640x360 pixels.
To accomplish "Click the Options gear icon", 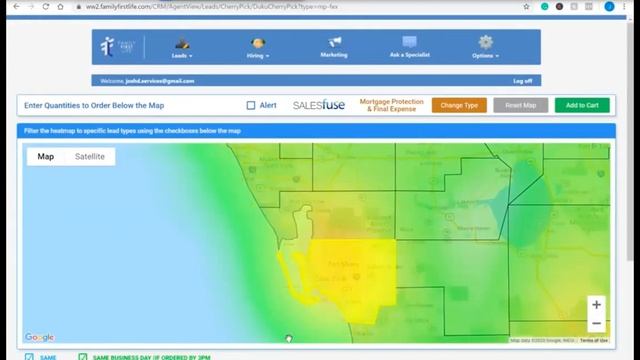I will (485, 42).
